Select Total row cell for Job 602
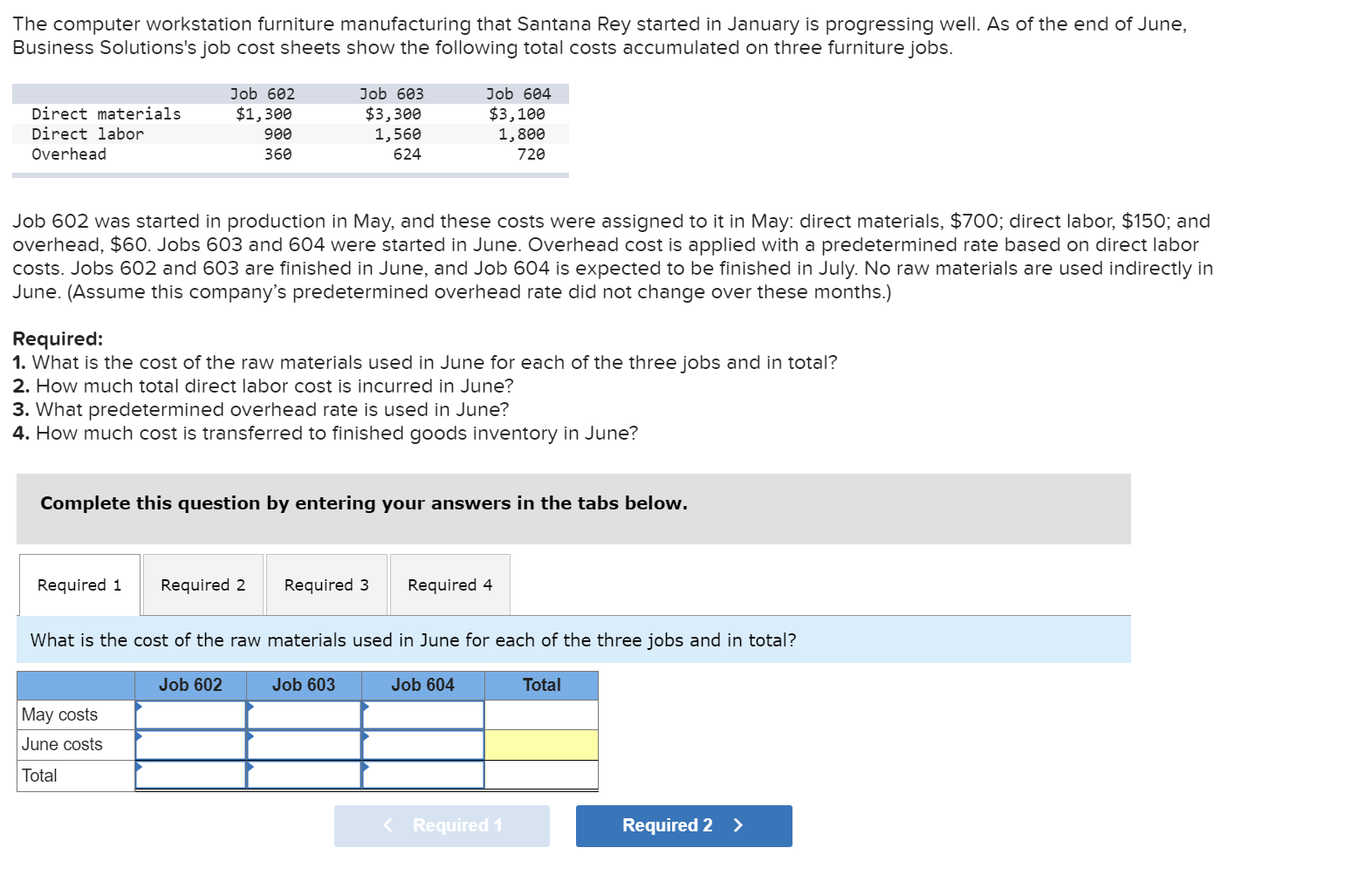This screenshot has width=1372, height=875. tap(191, 775)
